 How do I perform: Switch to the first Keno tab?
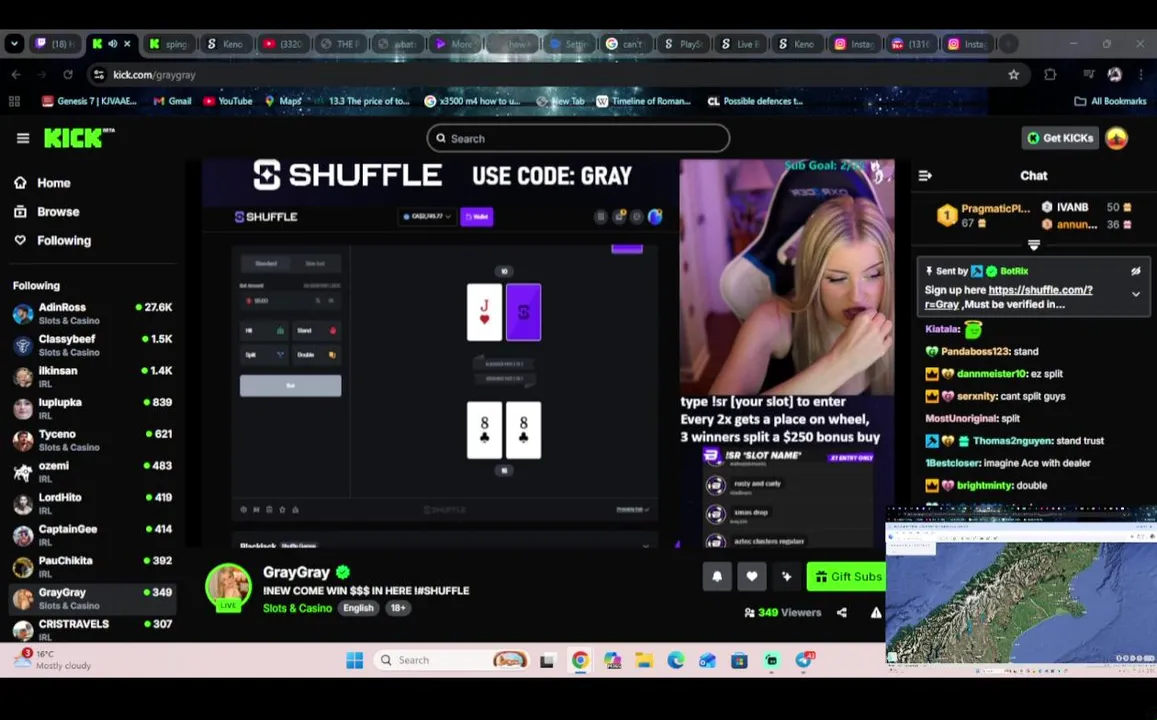coord(225,44)
